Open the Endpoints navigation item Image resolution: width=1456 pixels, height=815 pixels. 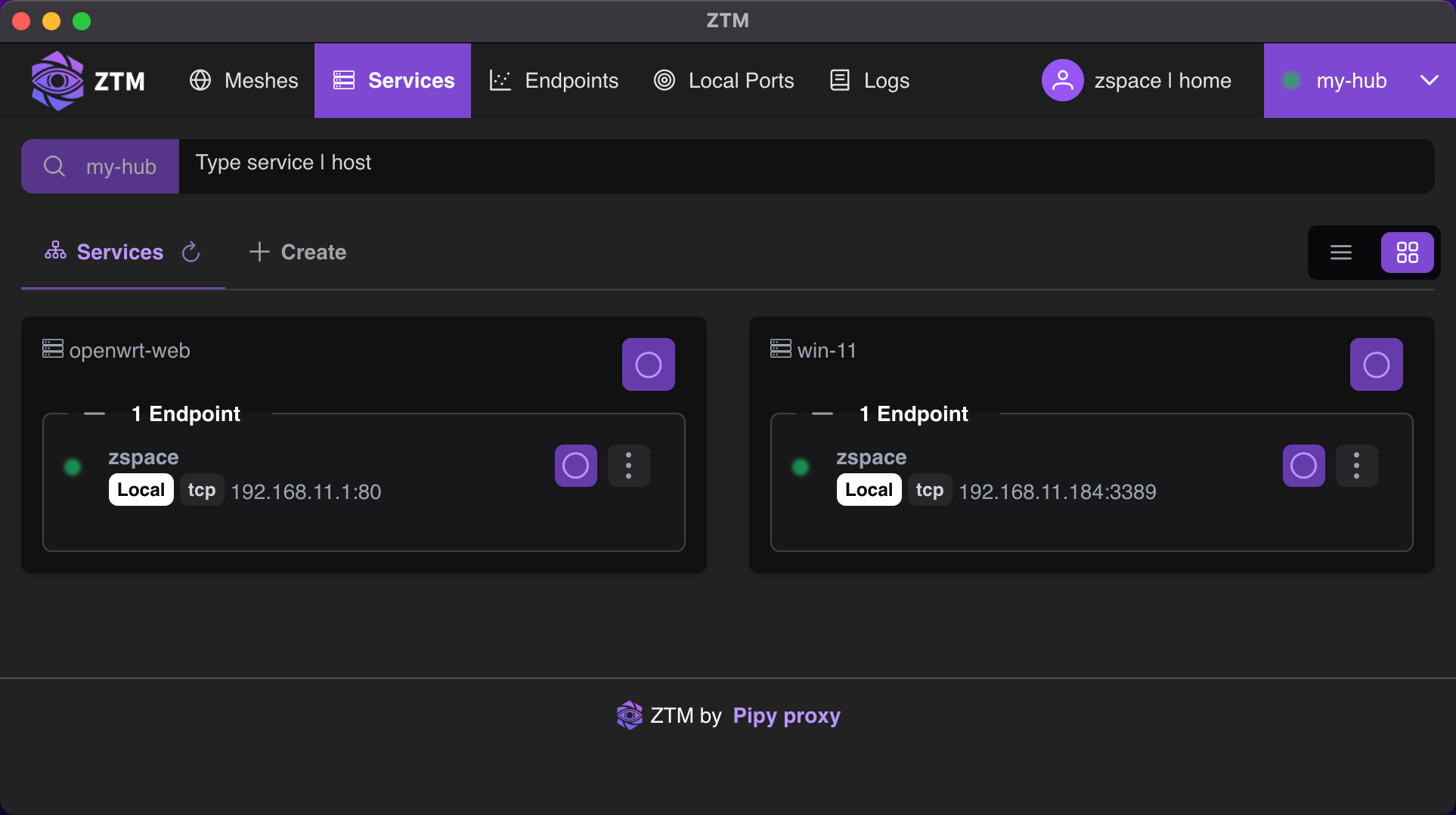554,80
